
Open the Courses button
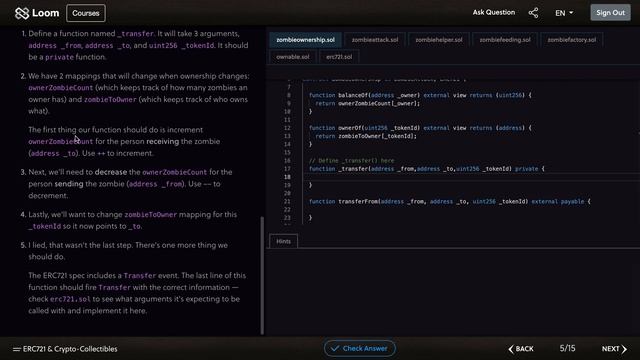point(86,13)
